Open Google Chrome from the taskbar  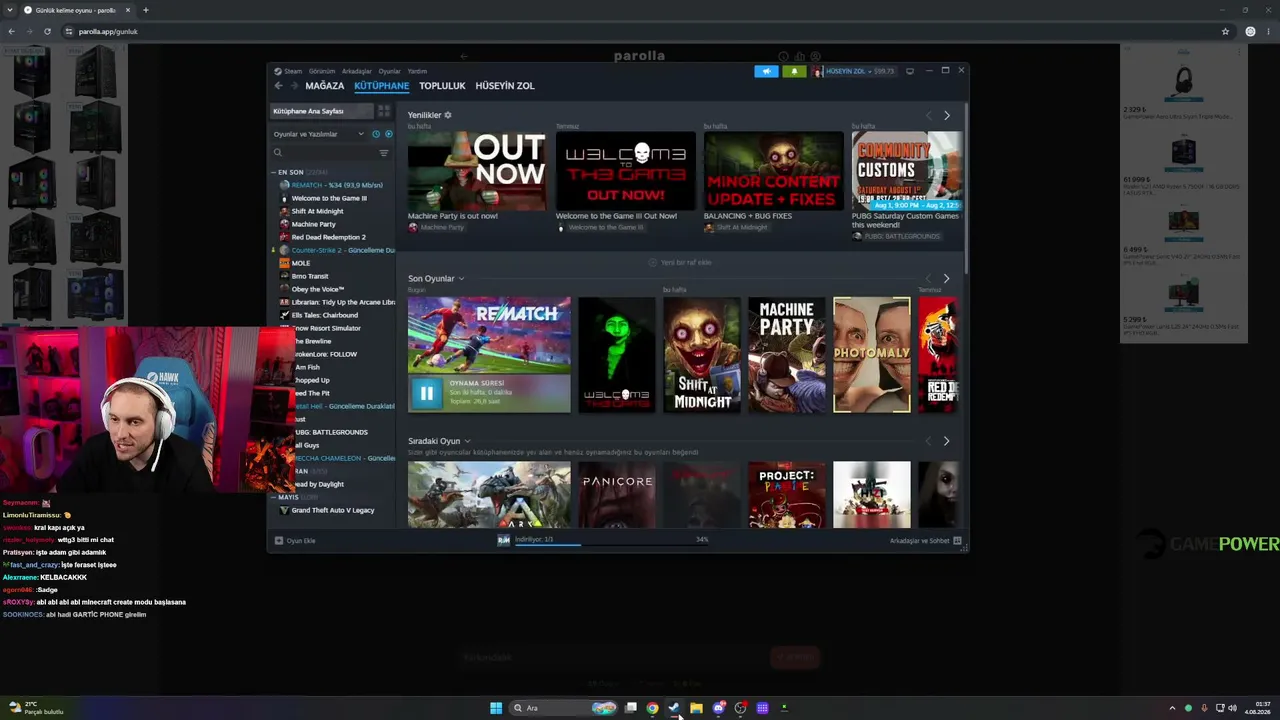pyautogui.click(x=652, y=708)
